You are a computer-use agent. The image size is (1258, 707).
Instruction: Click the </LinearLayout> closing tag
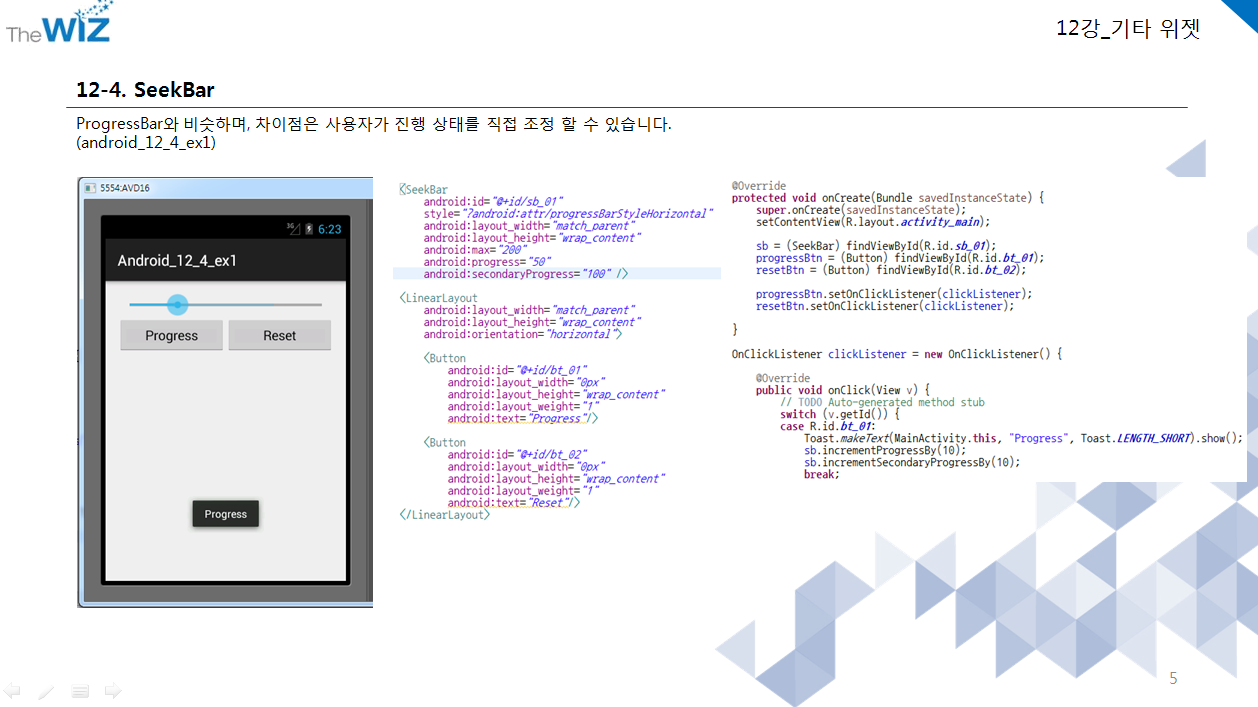tap(444, 514)
